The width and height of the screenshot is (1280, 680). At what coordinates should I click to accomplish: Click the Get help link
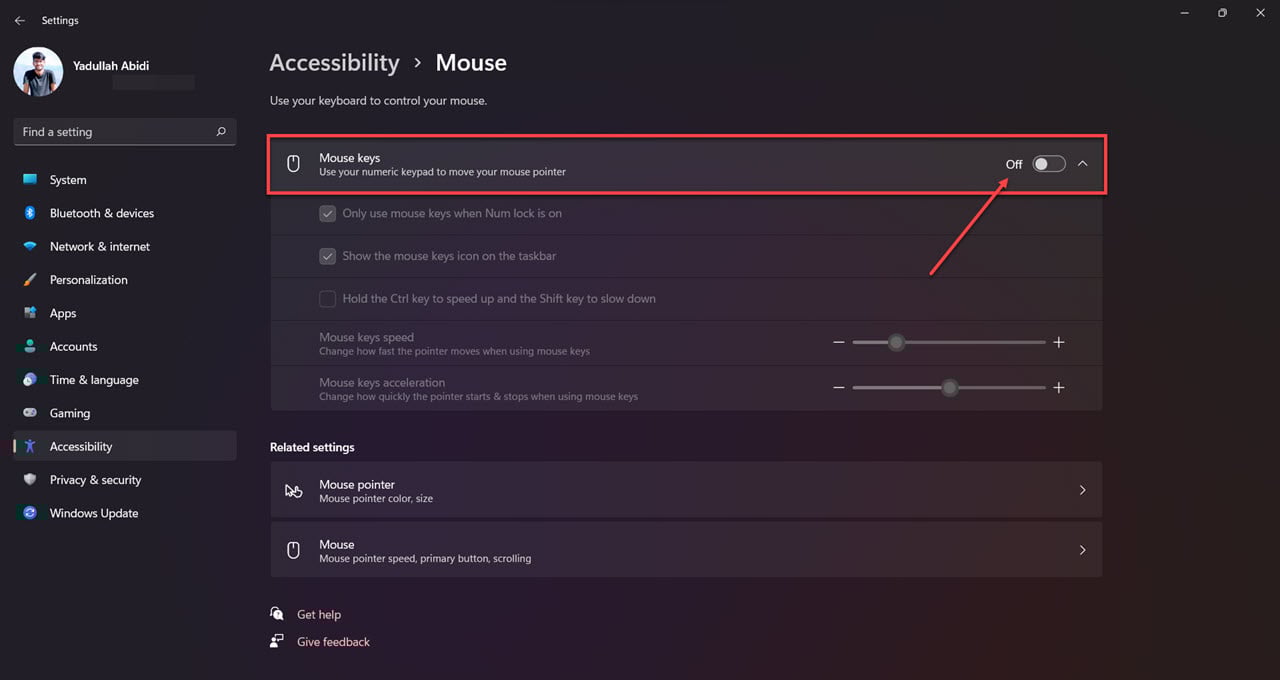(319, 614)
